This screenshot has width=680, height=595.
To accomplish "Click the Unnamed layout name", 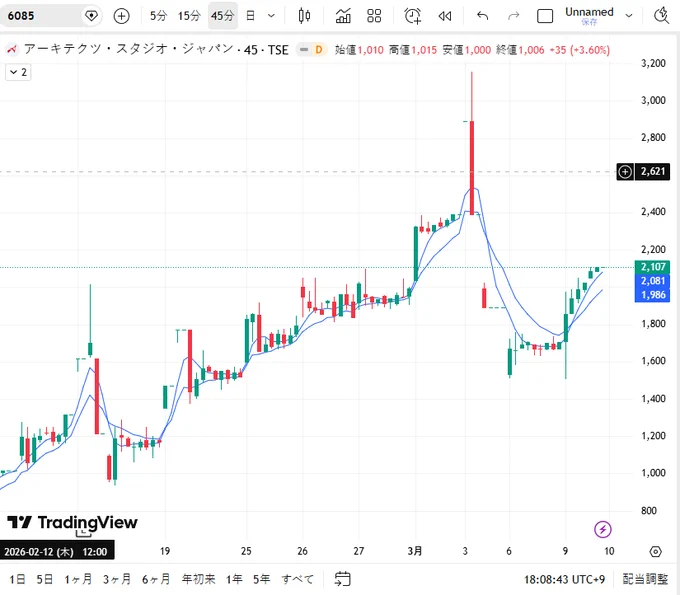I will [x=589, y=12].
